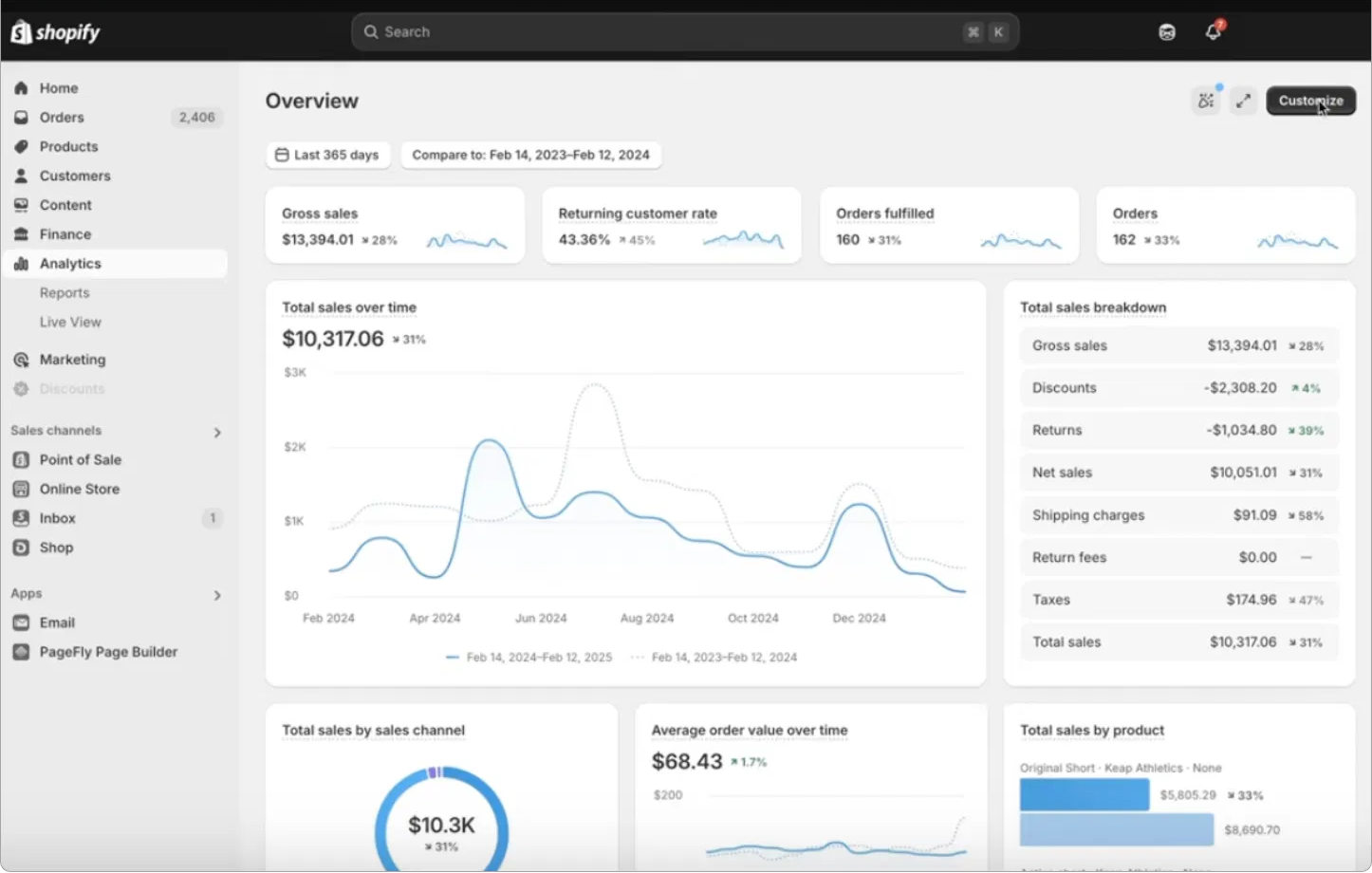Open the Reports sub-menu item
1372x873 pixels.
(x=65, y=293)
